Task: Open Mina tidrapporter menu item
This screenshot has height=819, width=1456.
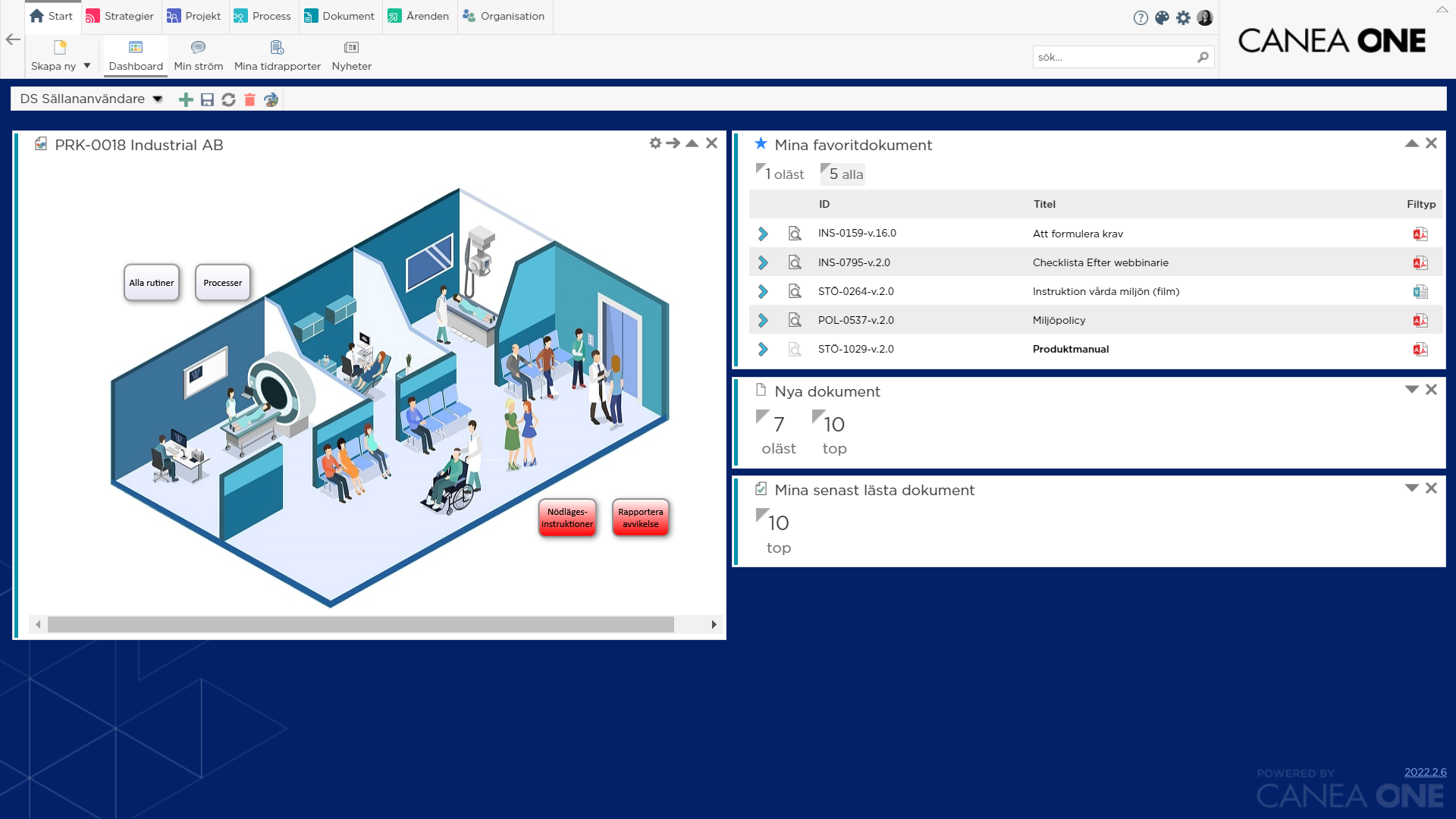Action: click(x=277, y=56)
